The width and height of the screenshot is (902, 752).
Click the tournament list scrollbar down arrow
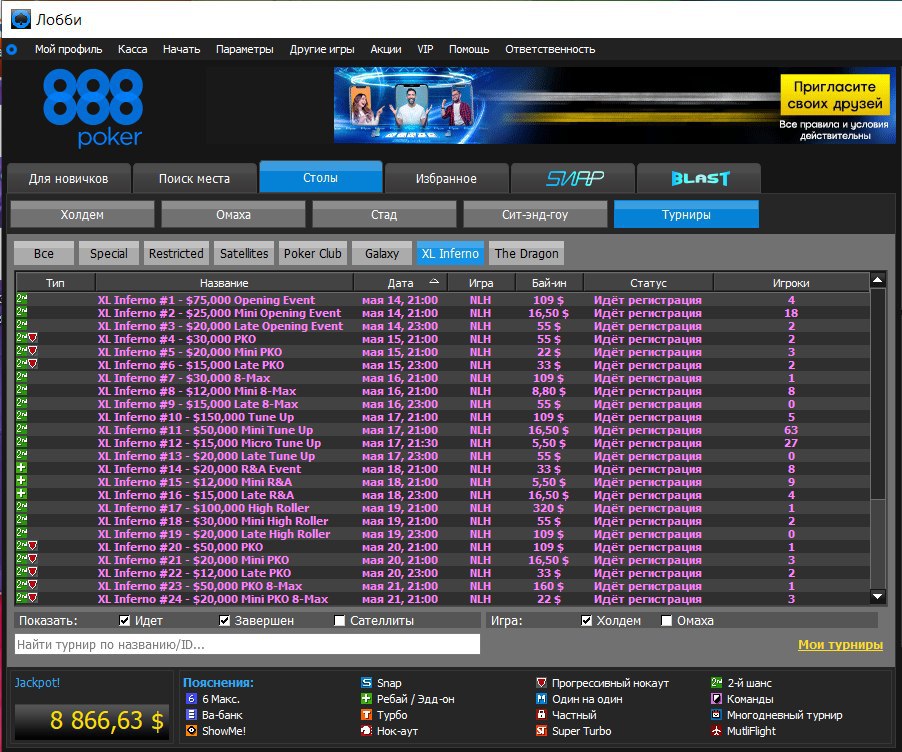pos(877,597)
